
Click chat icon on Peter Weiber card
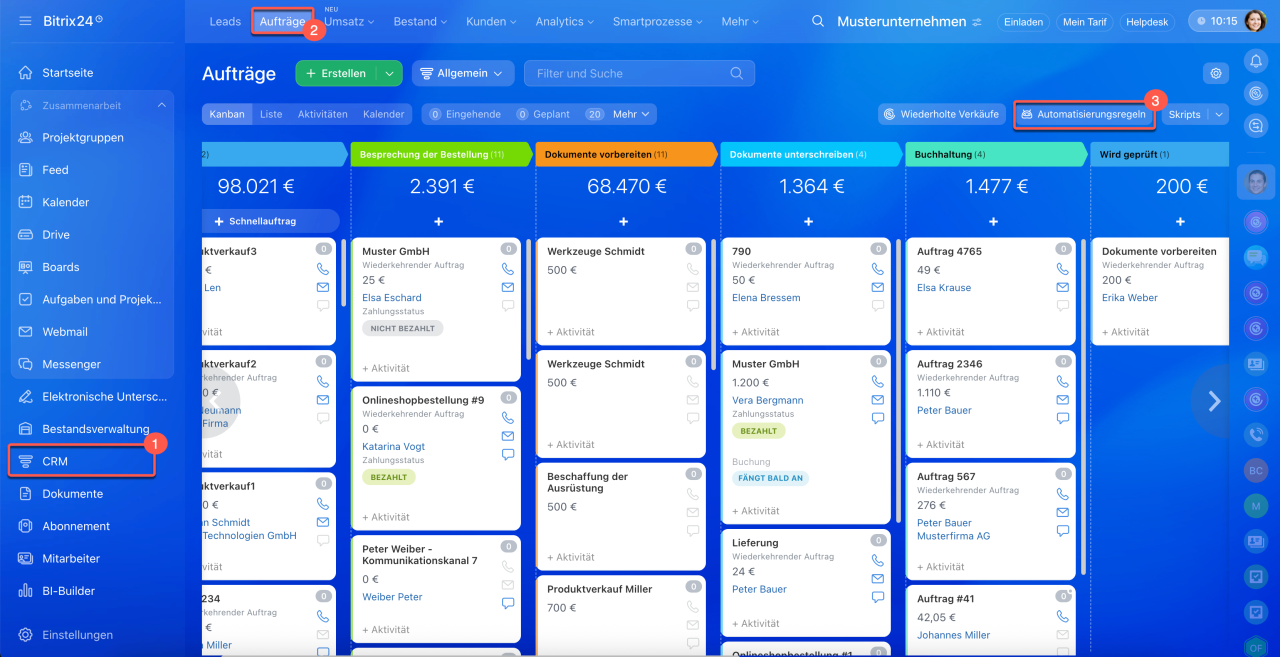click(x=507, y=603)
